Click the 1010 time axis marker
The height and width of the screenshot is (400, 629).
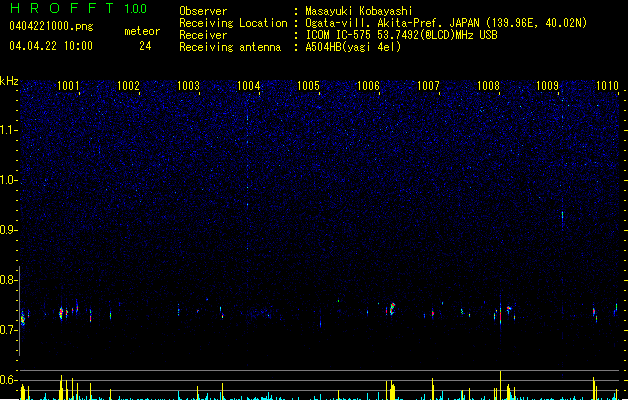coord(607,86)
